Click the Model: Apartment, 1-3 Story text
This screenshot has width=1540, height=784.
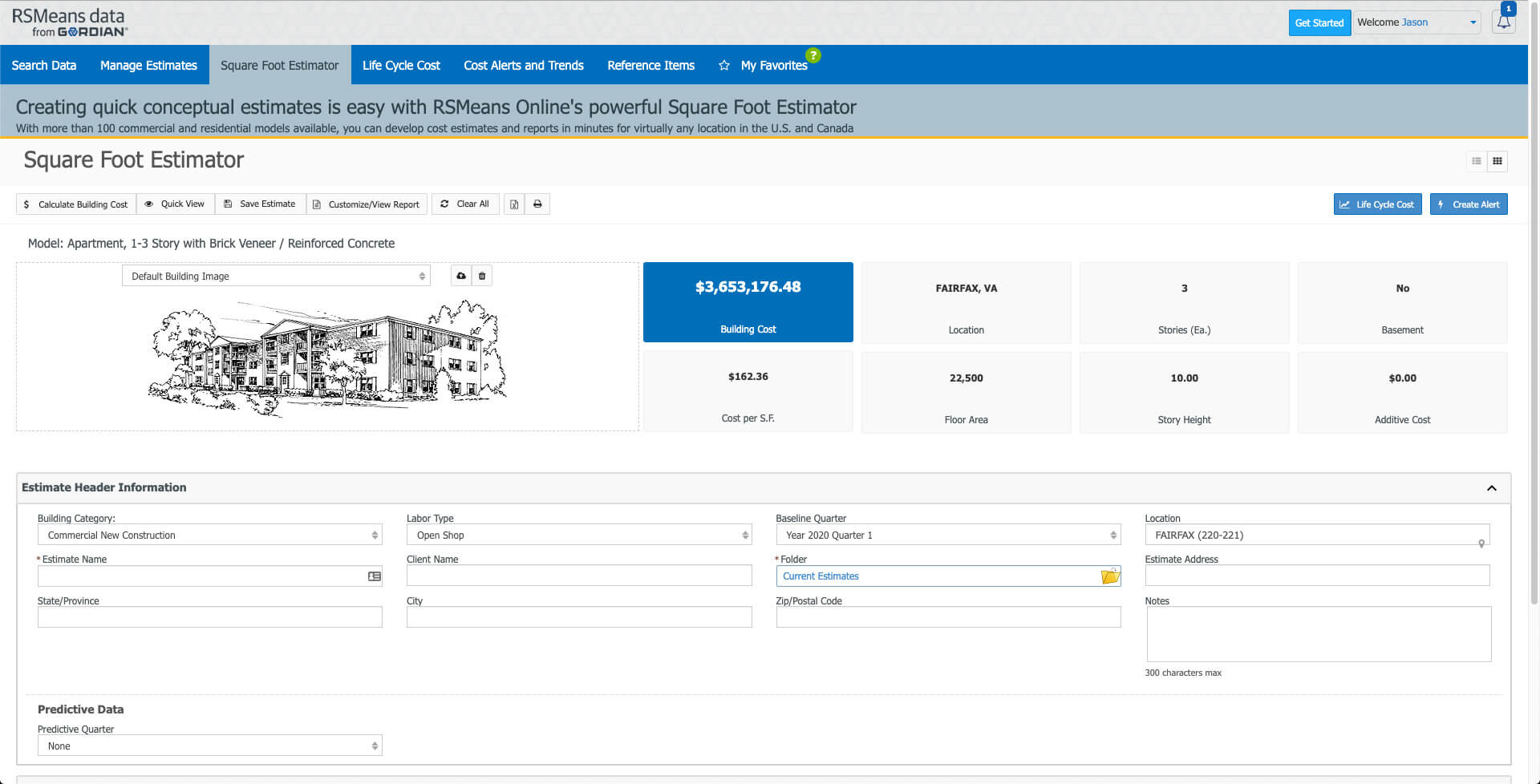211,243
